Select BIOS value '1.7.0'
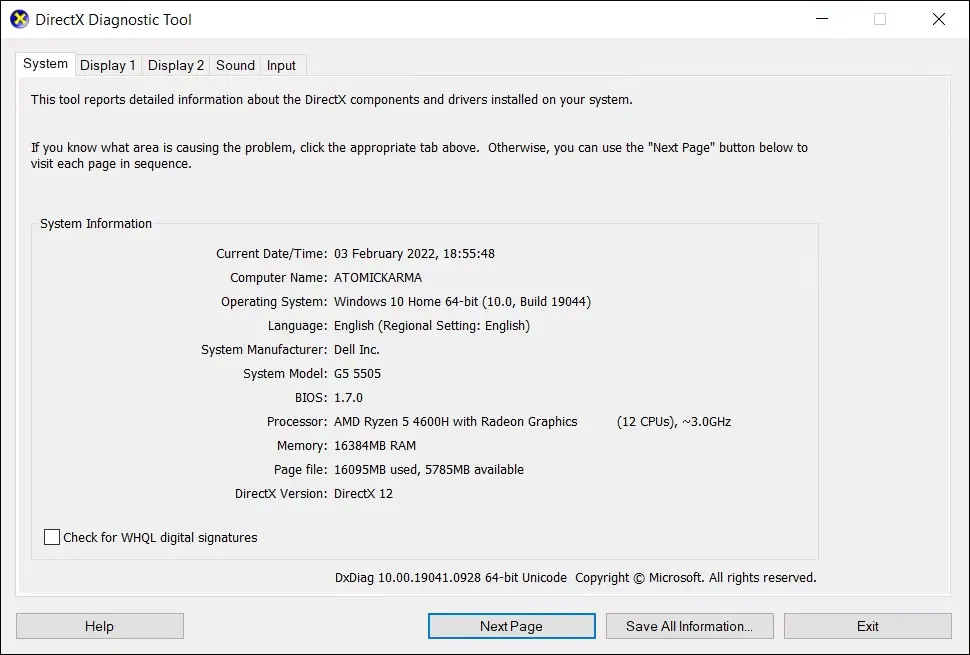The image size is (970, 655). [x=348, y=398]
